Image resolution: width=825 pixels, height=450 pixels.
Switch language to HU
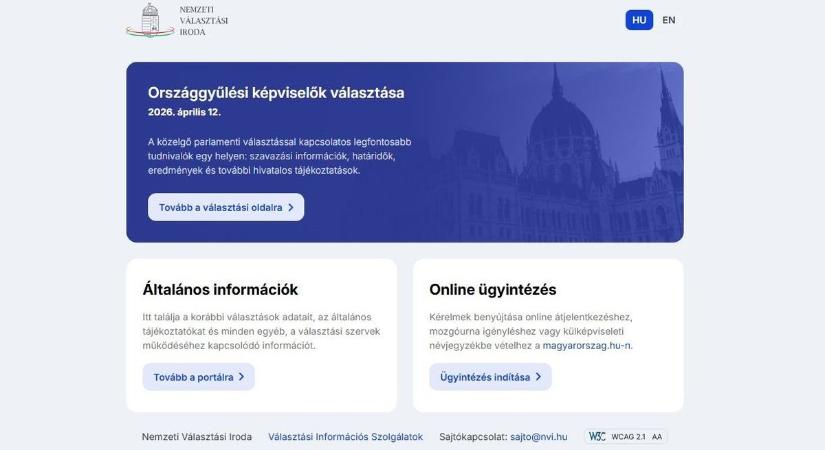point(639,20)
